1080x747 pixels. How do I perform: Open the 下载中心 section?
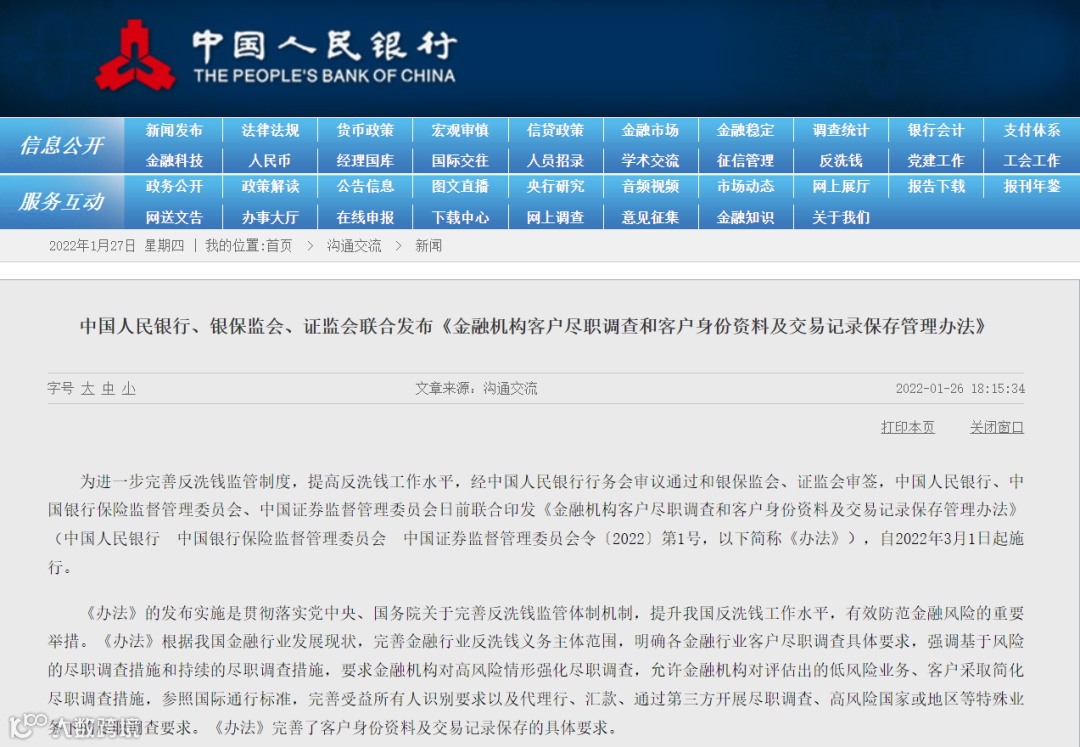460,218
